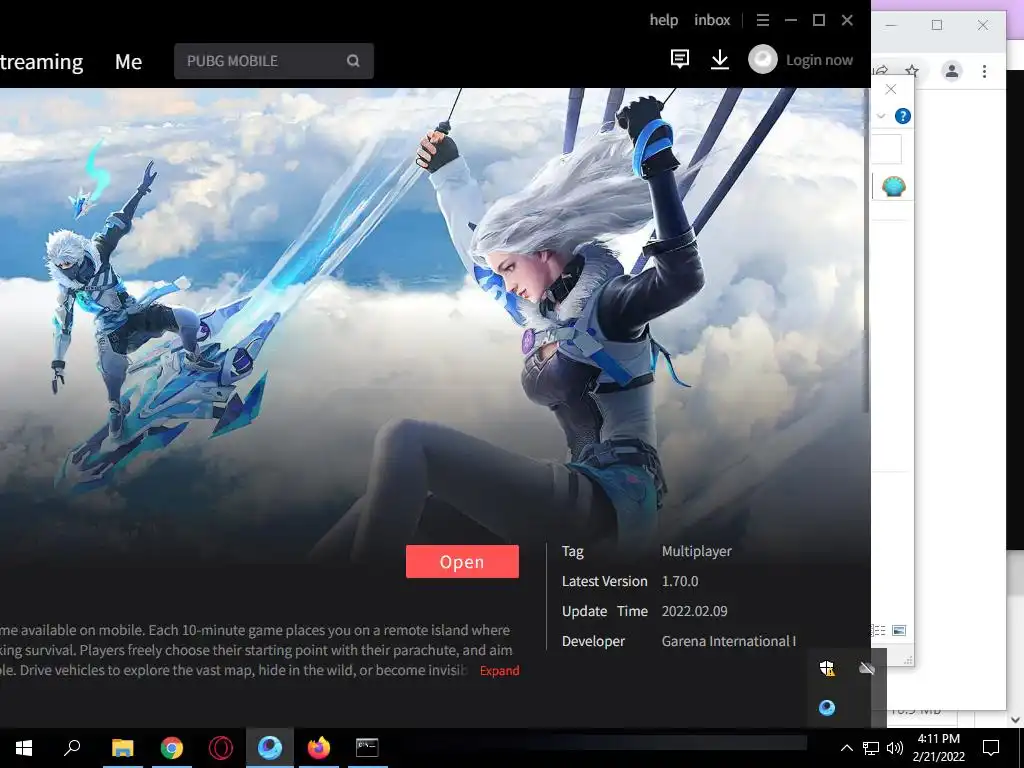The height and width of the screenshot is (768, 1024).
Task: Switch to Firefox in the taskbar
Action: click(319, 748)
